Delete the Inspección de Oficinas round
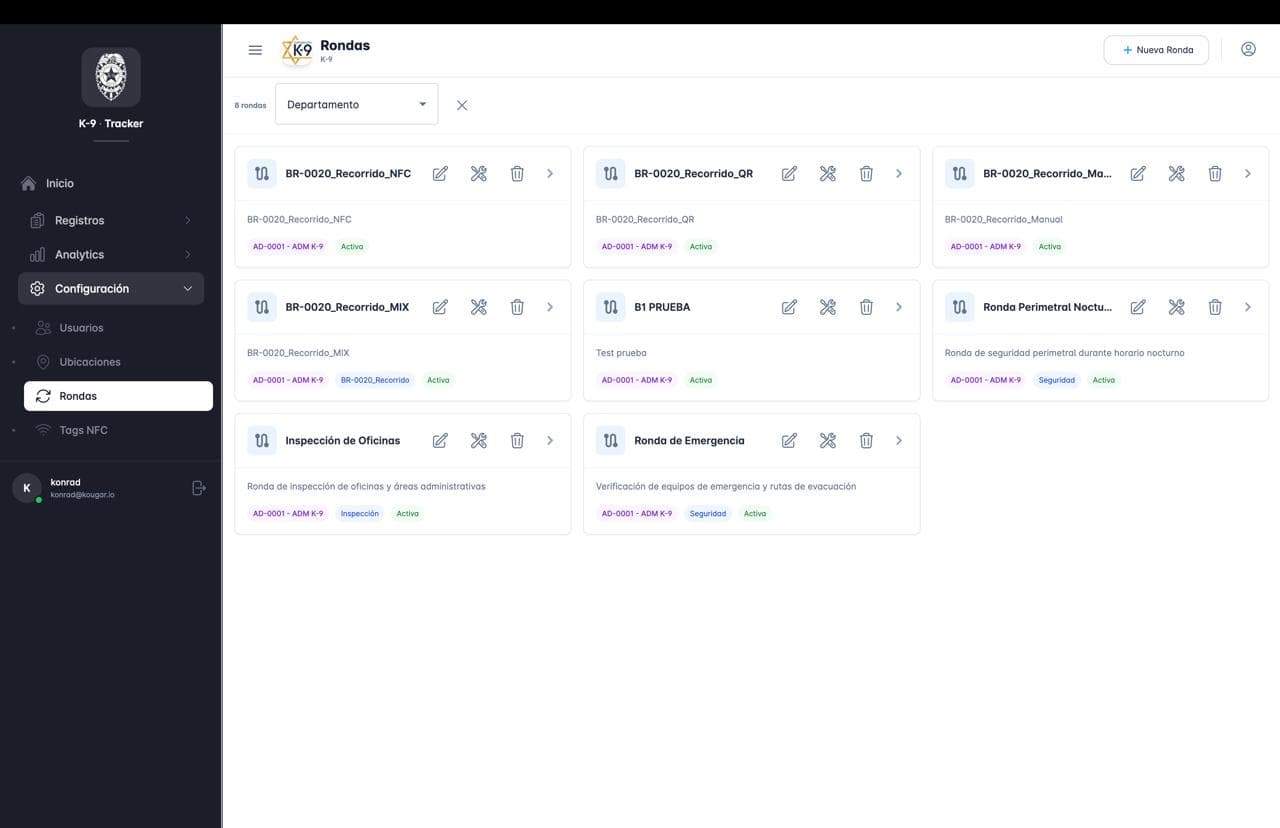The height and width of the screenshot is (828, 1280). point(517,441)
